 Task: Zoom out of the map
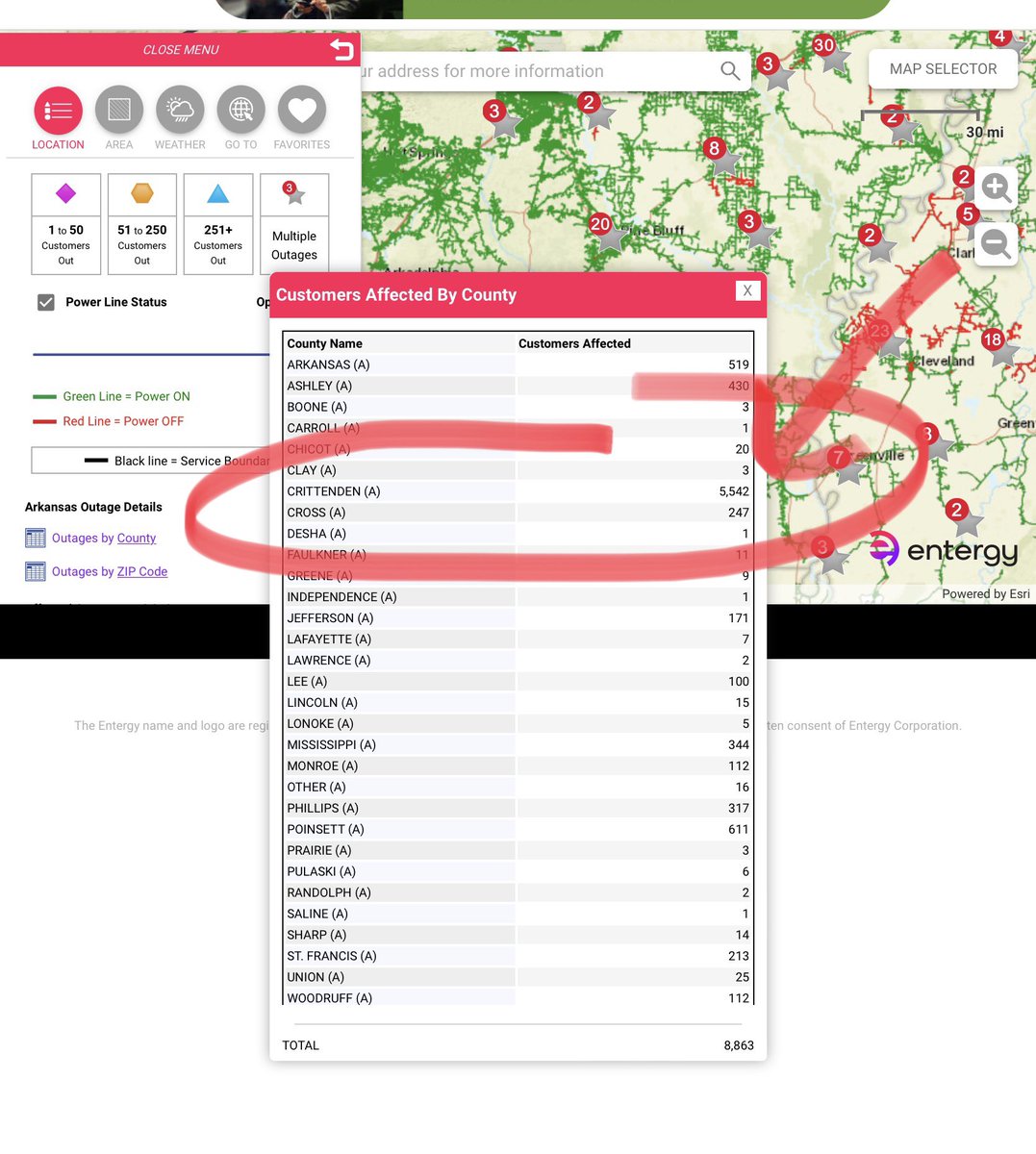pos(996,242)
